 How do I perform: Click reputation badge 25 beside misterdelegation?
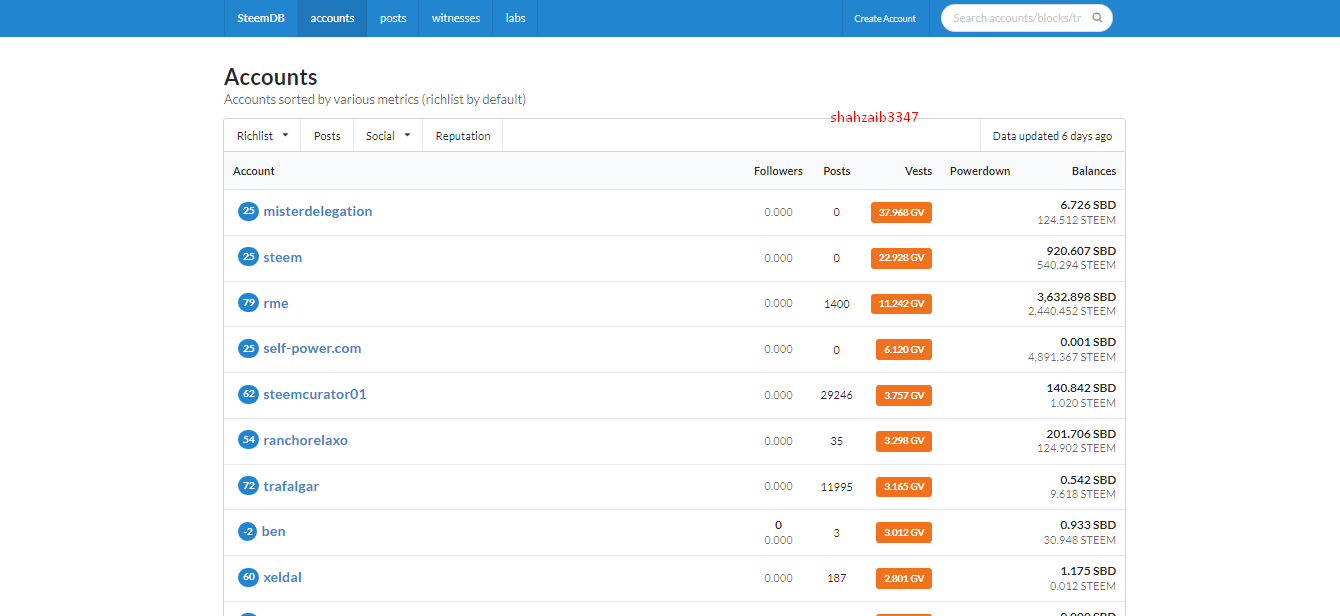(248, 211)
